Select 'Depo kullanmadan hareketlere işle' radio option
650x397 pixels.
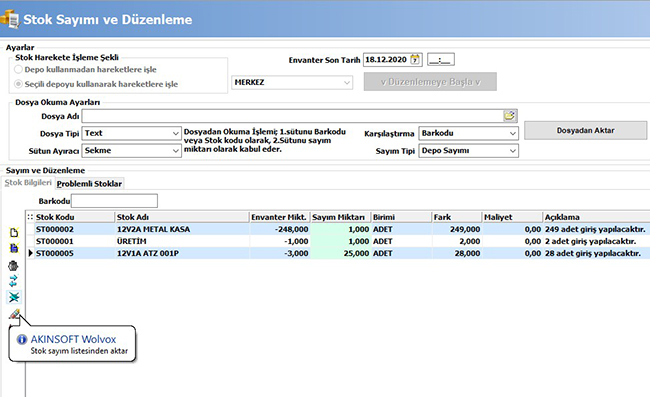coord(18,69)
